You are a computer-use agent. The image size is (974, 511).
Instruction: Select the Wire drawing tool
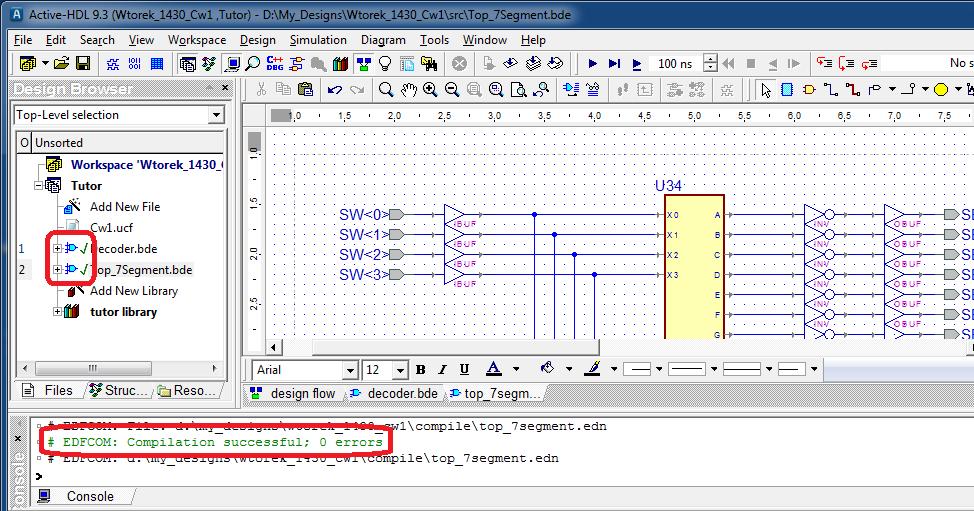coord(831,90)
